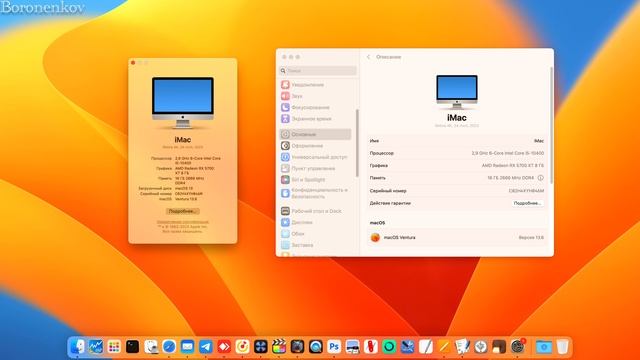Open Finder from the Dock
The height and width of the screenshot is (360, 640).
pyautogui.click(x=77, y=347)
